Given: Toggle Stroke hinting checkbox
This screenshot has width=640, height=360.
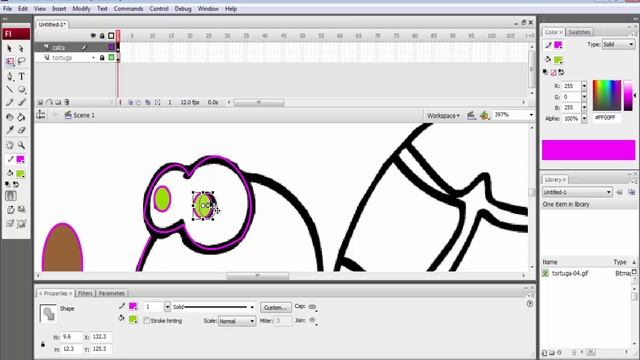Looking at the screenshot, I should pos(147,321).
